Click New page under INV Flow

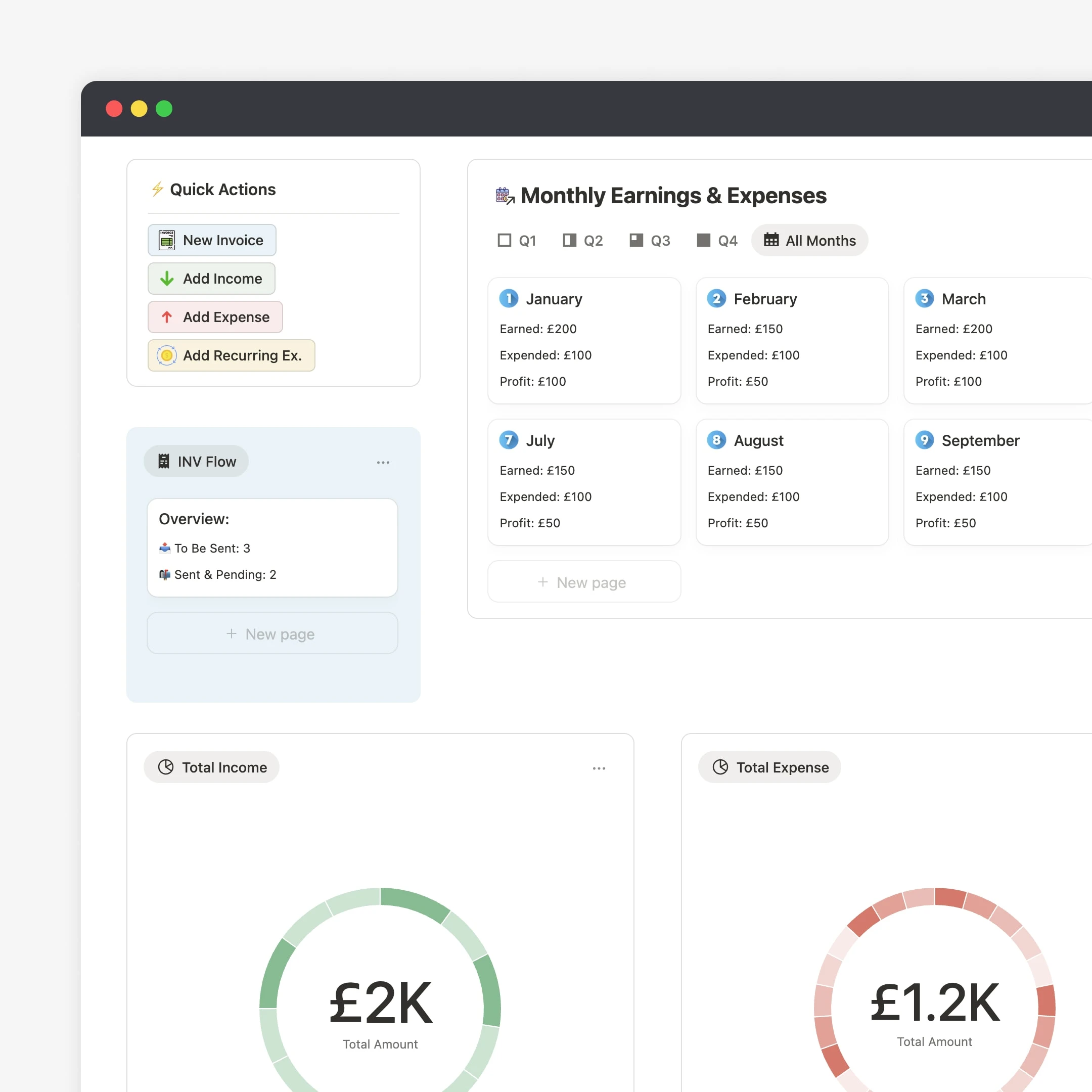[x=272, y=633]
